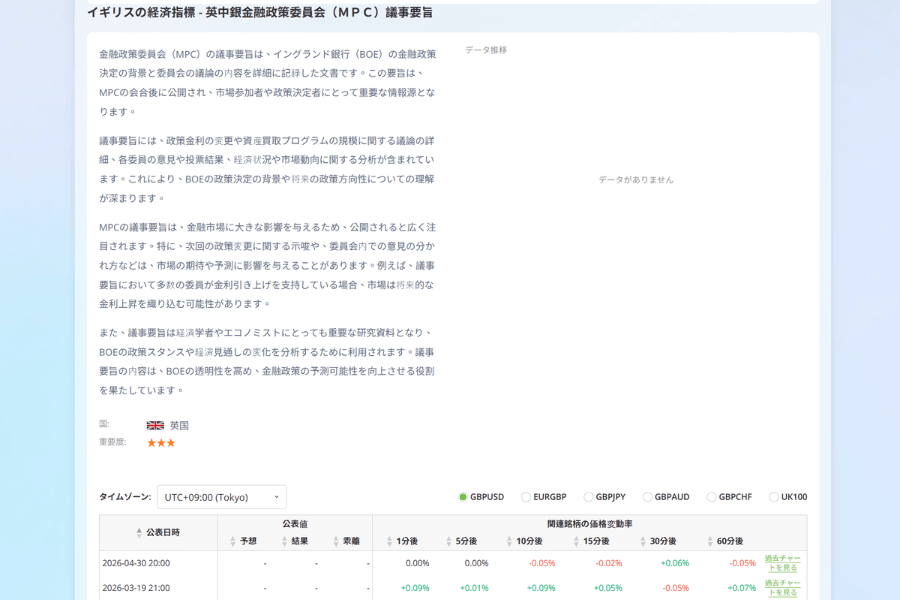Image resolution: width=900 pixels, height=600 pixels.
Task: Click the +0.07% value in 2026-03-19 row
Action: coord(742,588)
